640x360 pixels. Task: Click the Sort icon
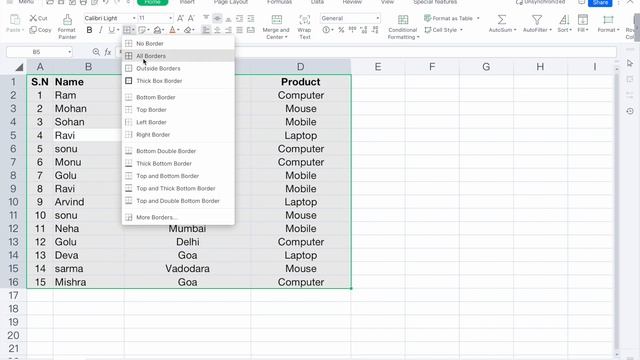tap(564, 20)
